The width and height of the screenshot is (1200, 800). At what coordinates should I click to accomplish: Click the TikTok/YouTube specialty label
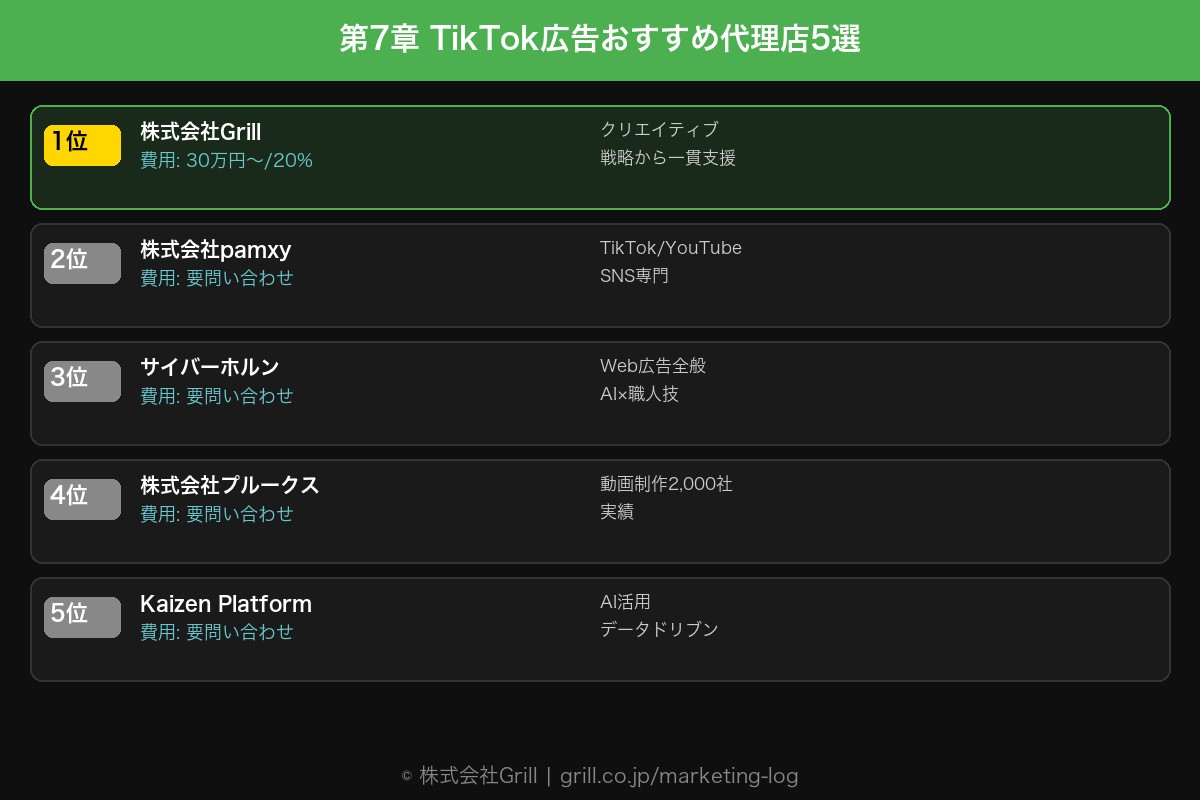point(671,247)
